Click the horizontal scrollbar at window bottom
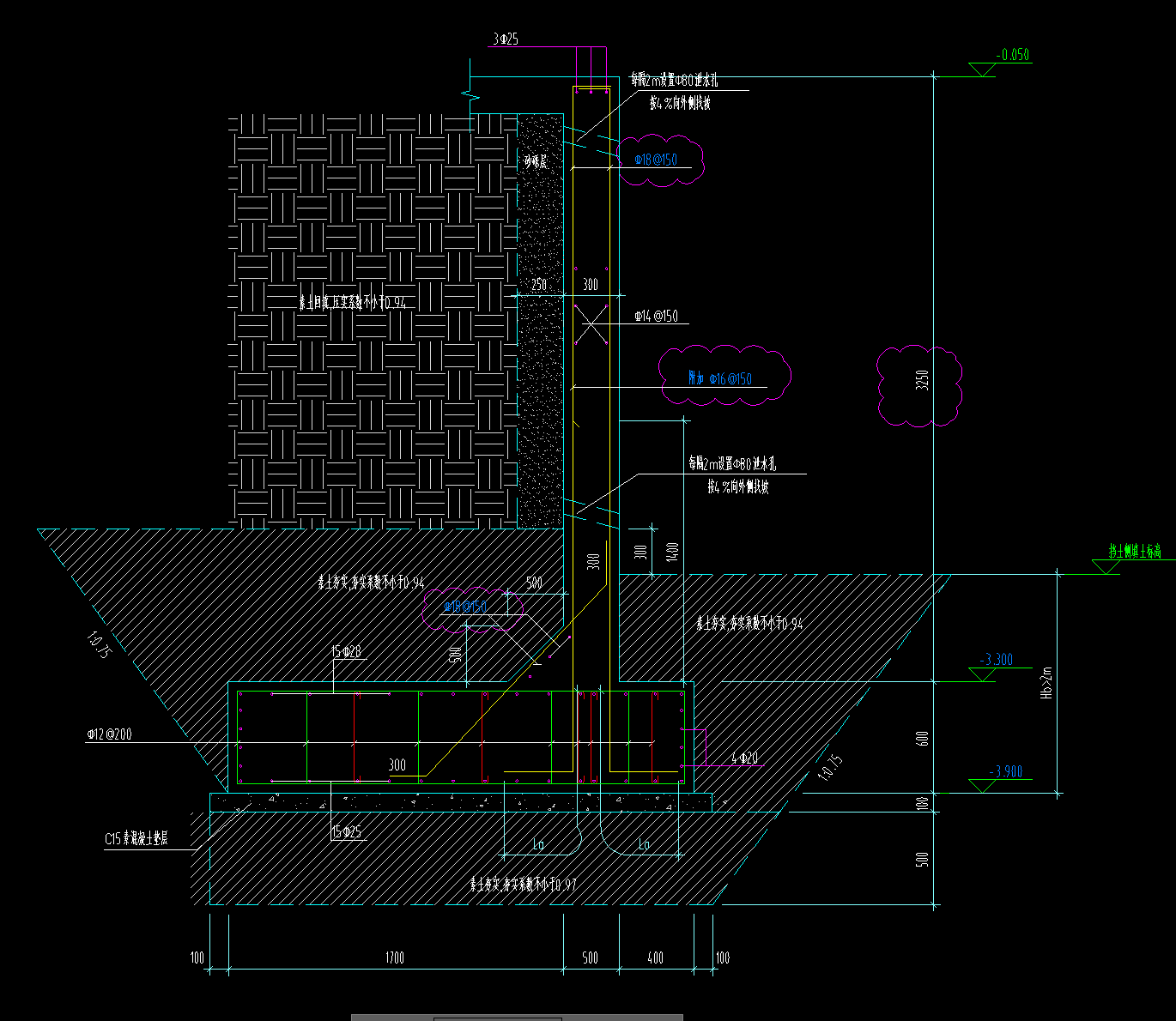This screenshot has width=1176, height=1021. coord(517,1018)
